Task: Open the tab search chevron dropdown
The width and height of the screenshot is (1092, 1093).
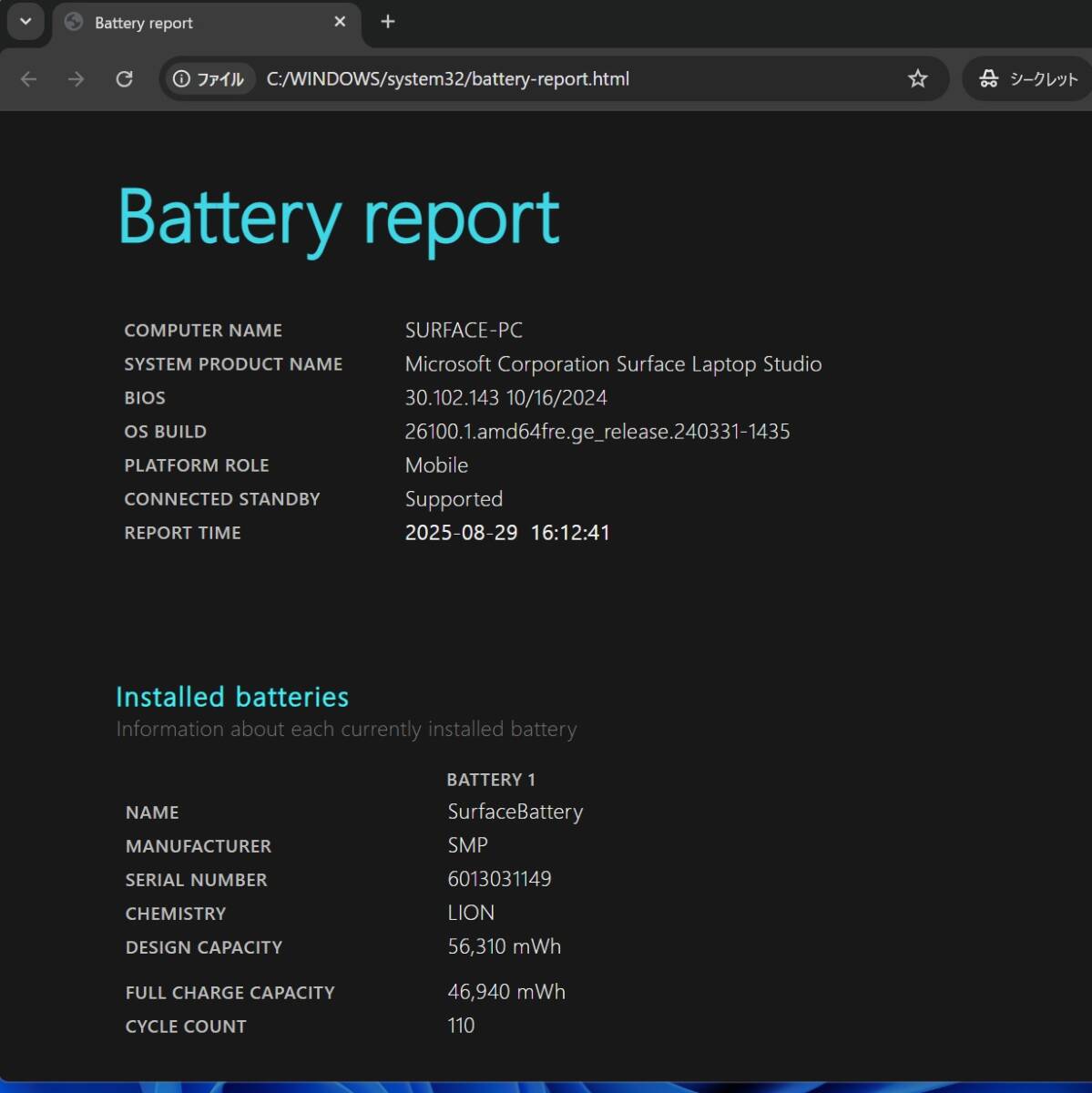Action: (x=26, y=22)
